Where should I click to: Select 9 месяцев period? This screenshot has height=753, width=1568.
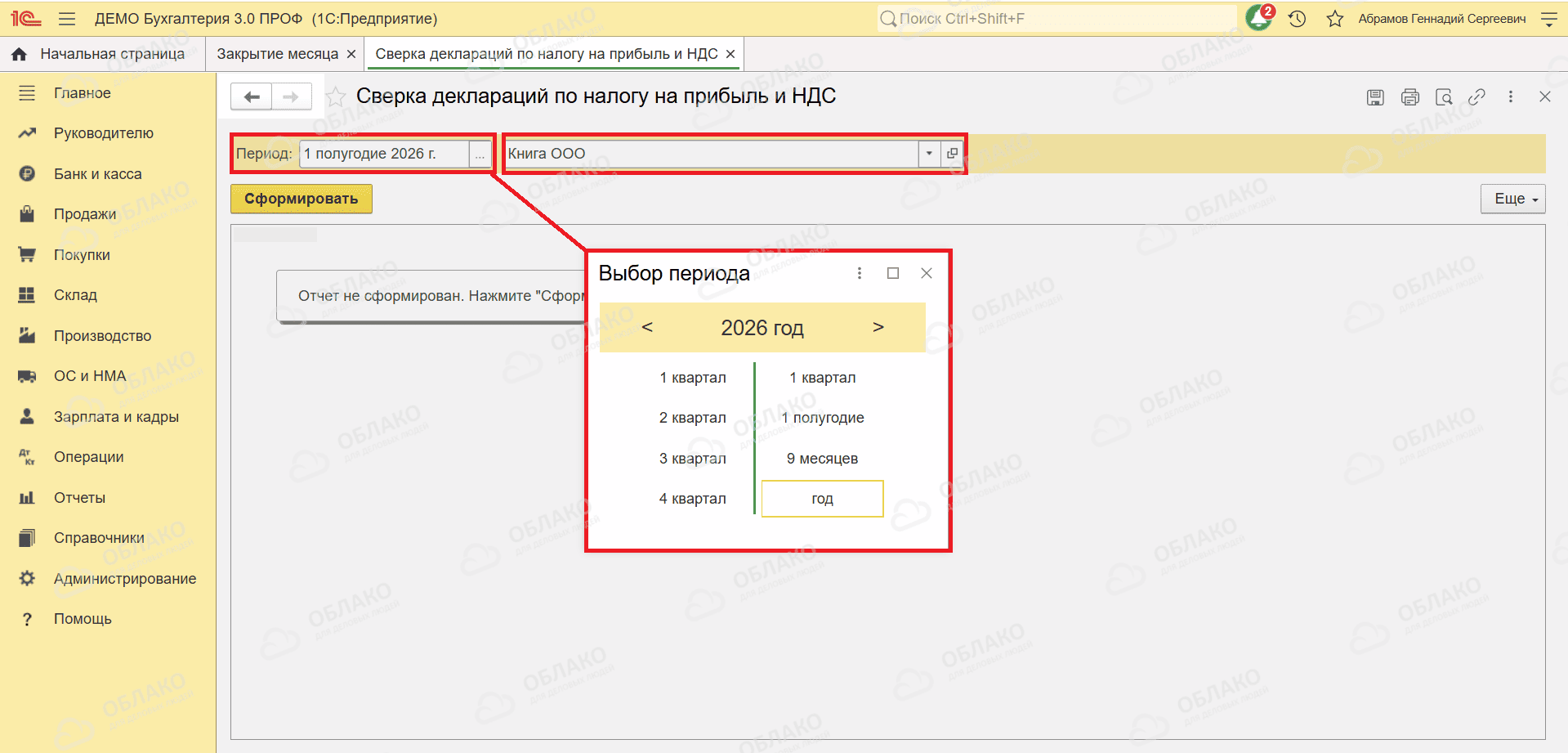822,459
